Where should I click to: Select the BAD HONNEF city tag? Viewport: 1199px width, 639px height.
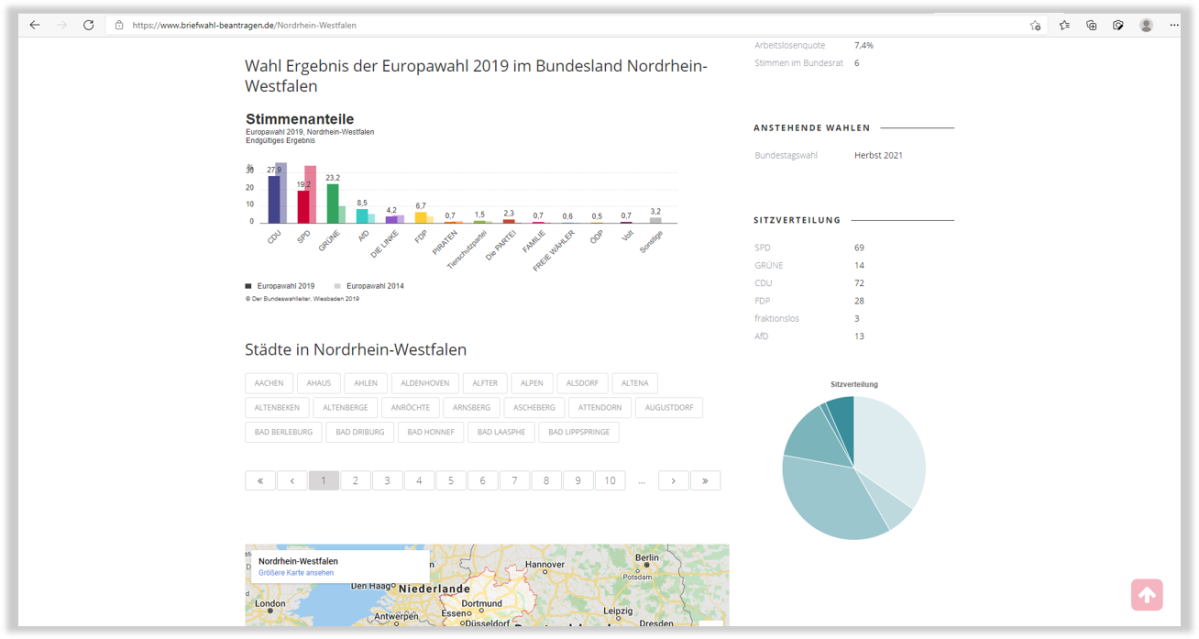pyautogui.click(x=431, y=432)
